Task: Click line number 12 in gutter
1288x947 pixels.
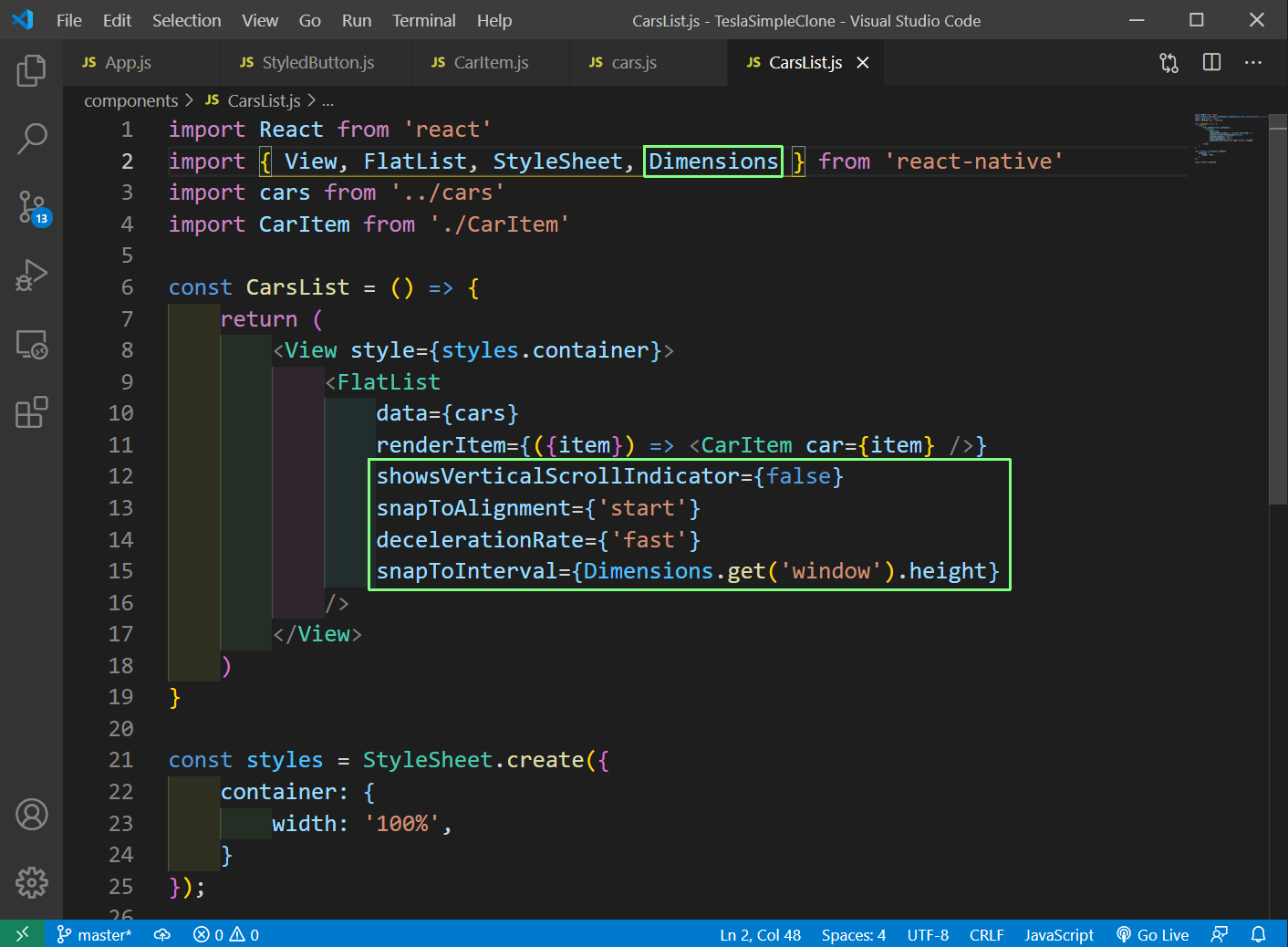Action: pos(120,476)
